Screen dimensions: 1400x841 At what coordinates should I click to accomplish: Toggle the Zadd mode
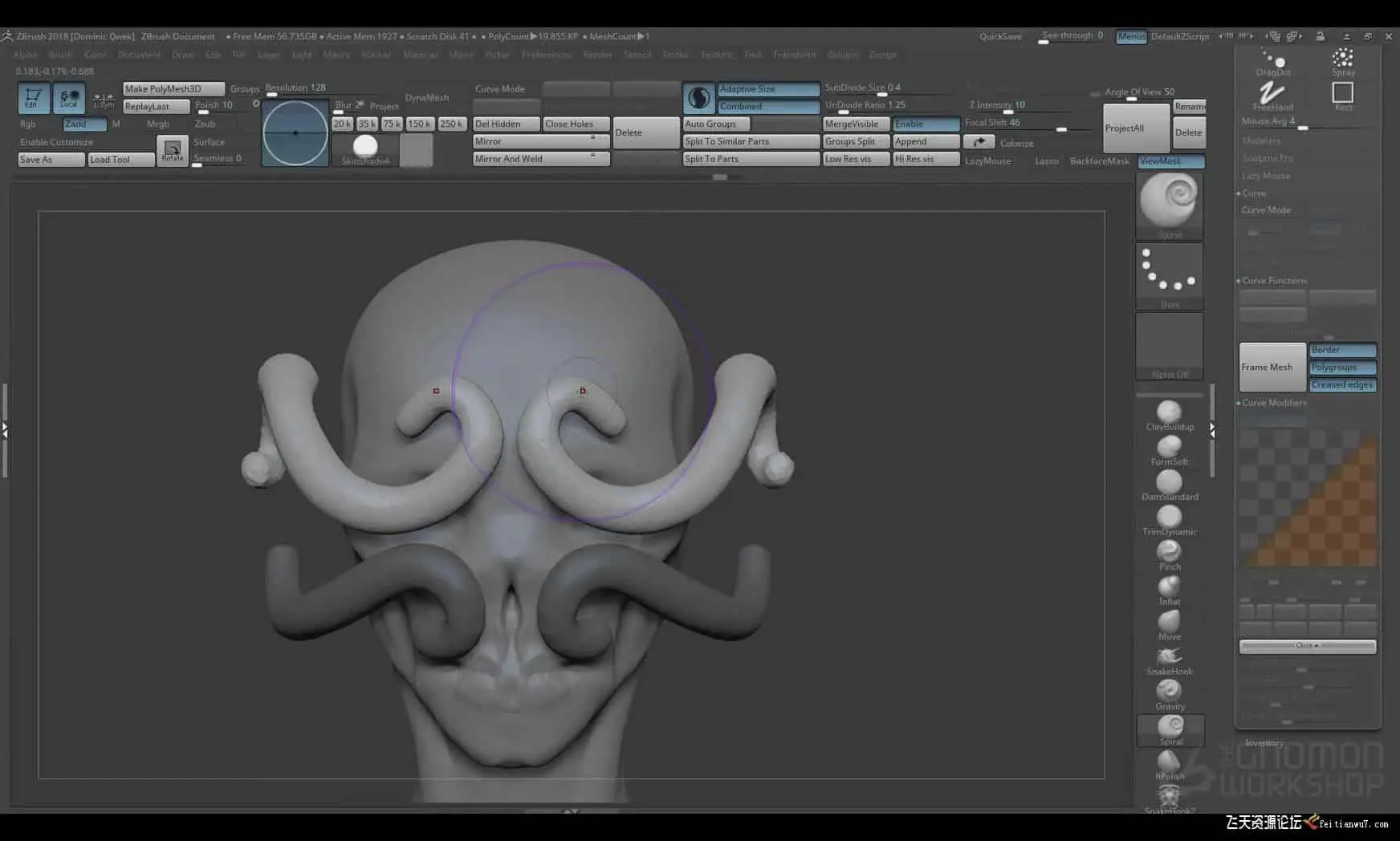pos(84,124)
